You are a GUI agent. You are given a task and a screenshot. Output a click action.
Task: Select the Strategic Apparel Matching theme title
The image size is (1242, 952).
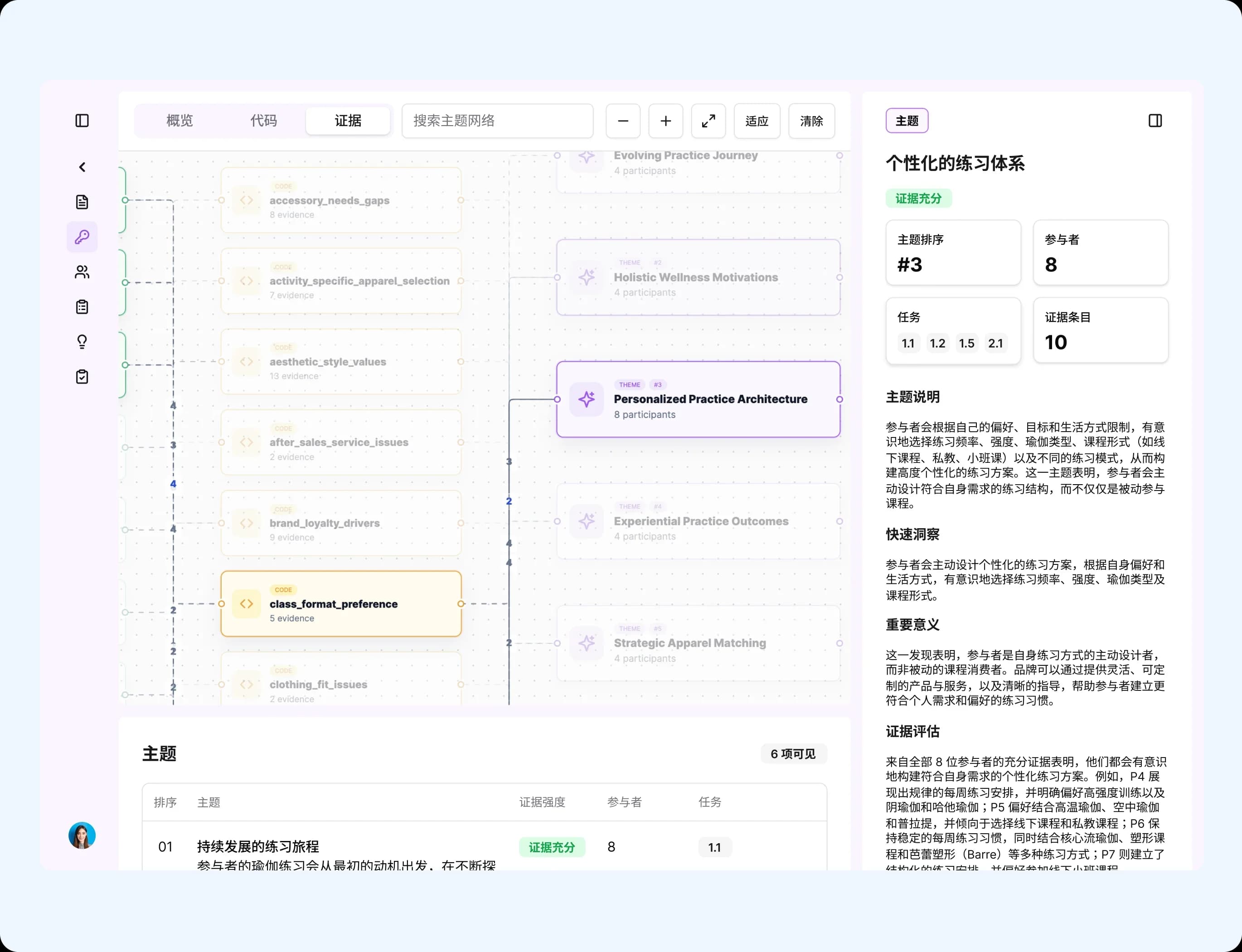[x=690, y=643]
